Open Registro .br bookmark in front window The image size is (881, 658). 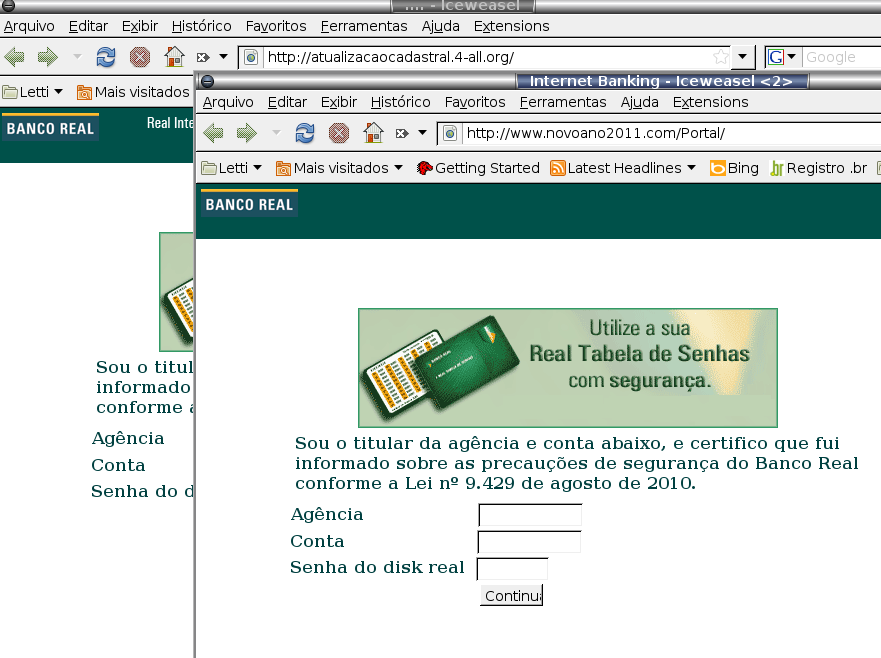818,168
